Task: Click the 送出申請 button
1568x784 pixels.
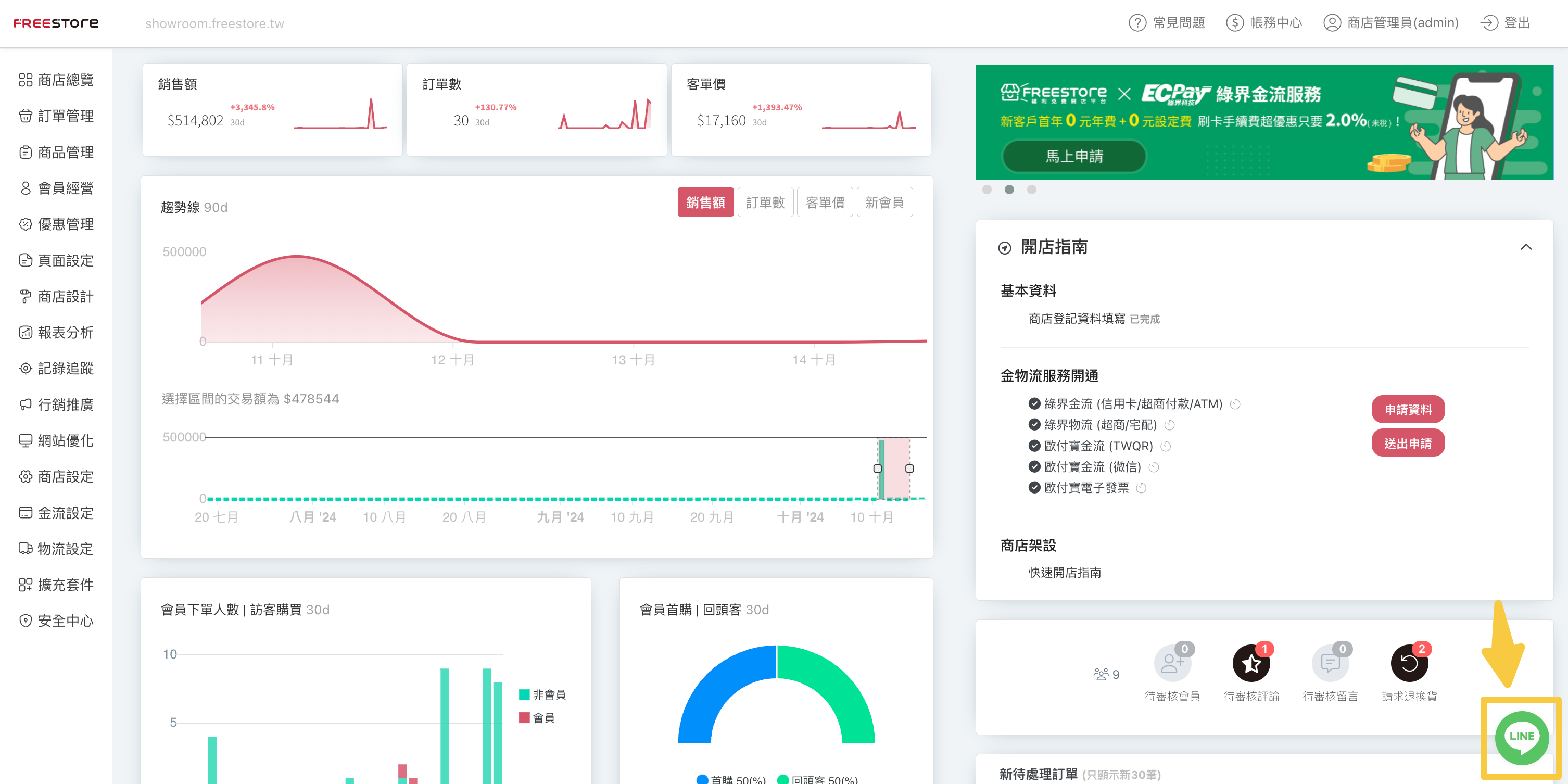Action: [1408, 442]
